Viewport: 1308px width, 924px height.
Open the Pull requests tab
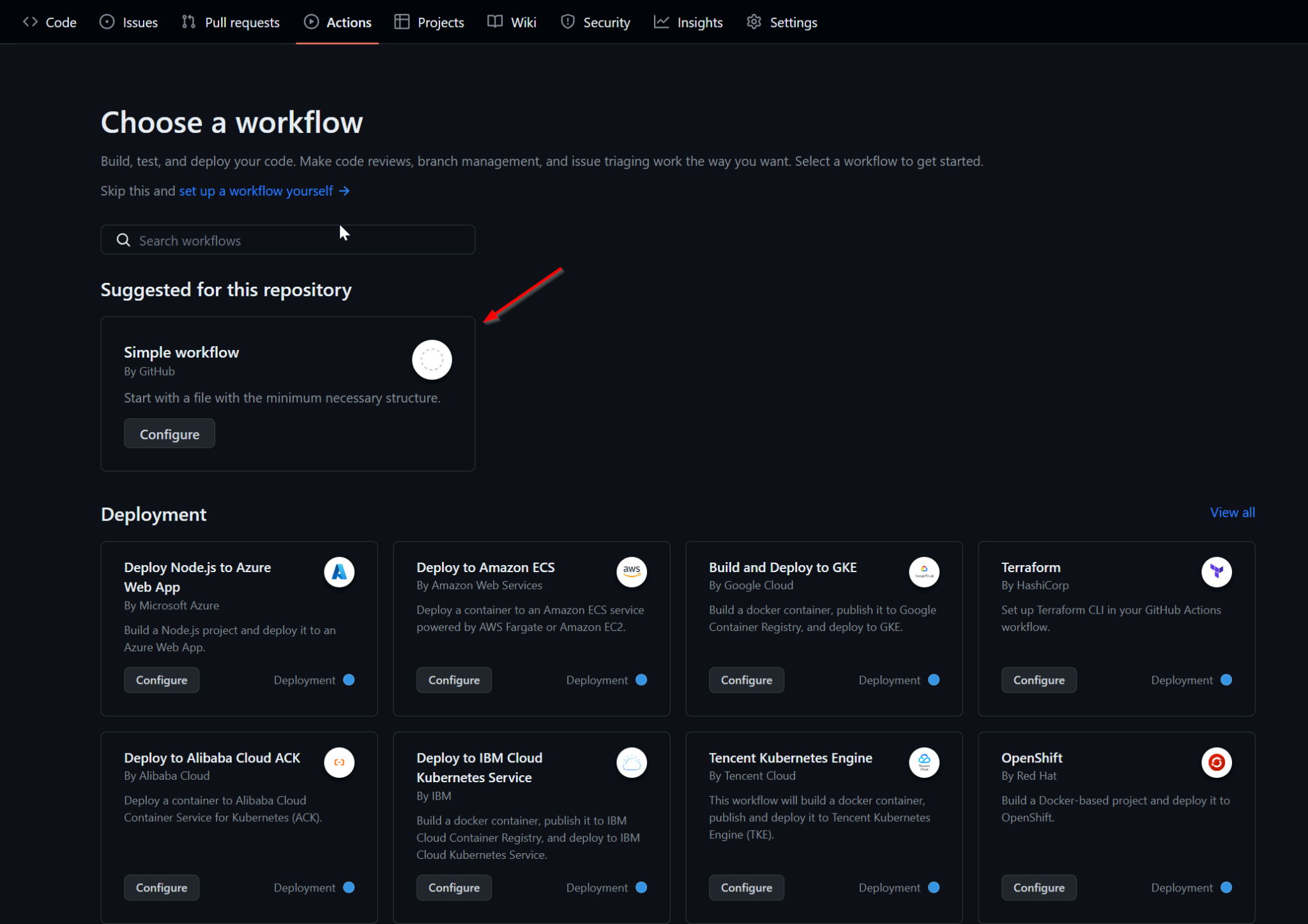(231, 22)
